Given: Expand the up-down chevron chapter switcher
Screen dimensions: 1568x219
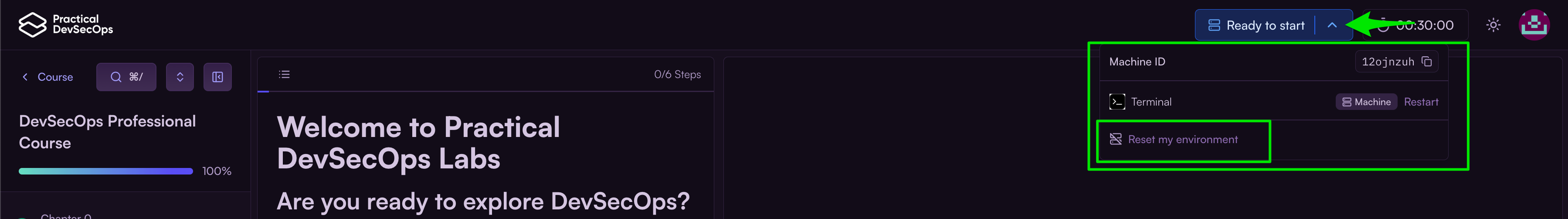Looking at the screenshot, I should (x=180, y=77).
